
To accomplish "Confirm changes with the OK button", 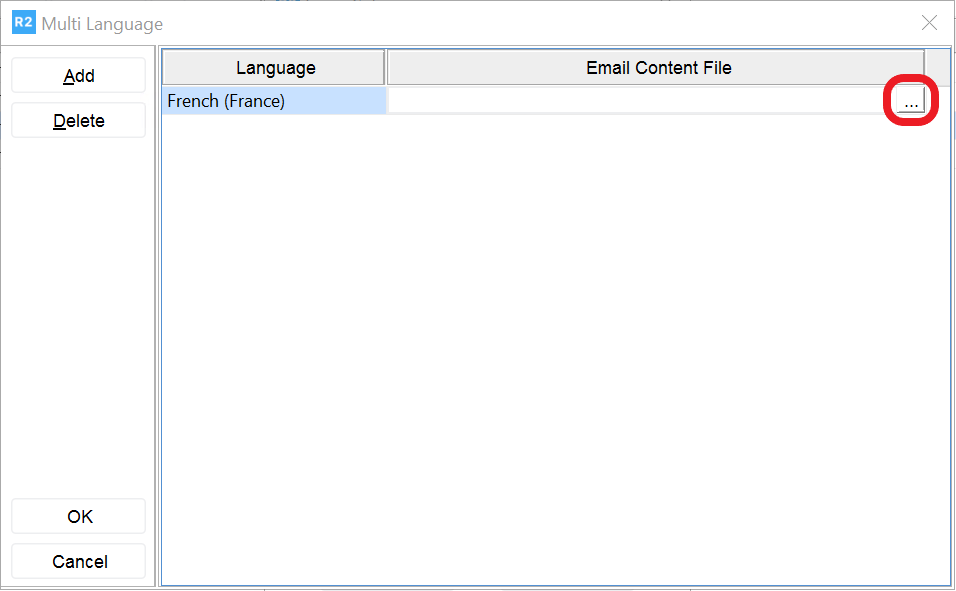I will 78,516.
